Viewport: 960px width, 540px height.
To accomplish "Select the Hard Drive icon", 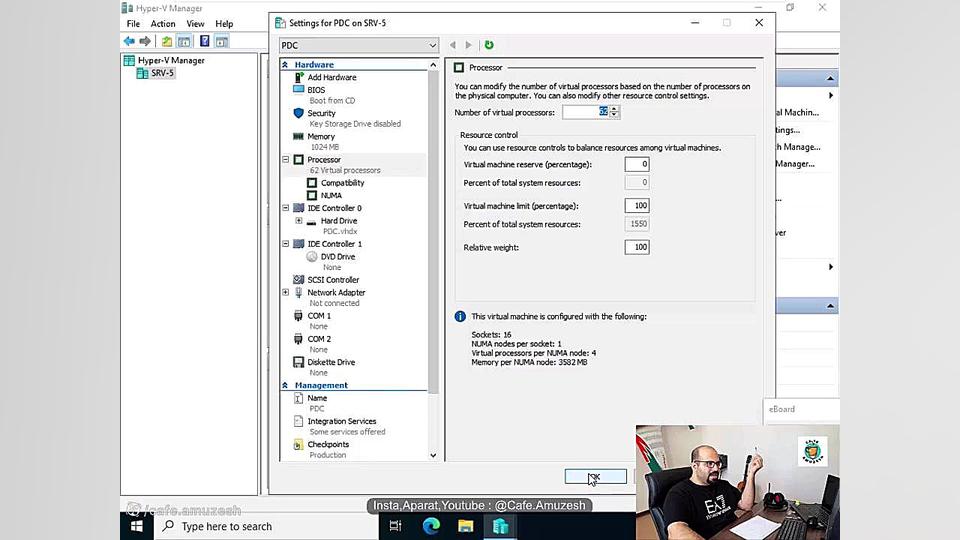I will (312, 221).
